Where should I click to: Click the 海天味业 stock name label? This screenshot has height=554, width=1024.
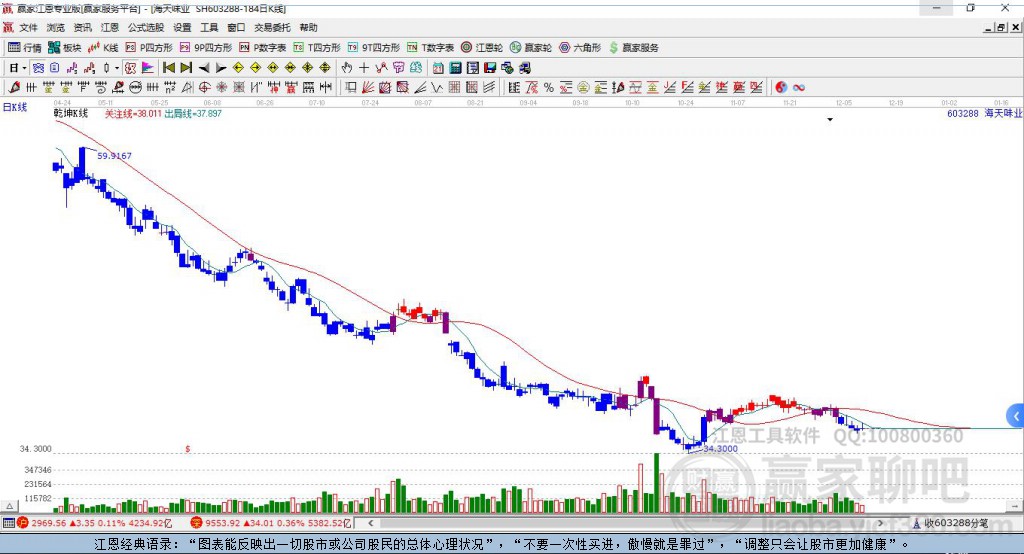(1003, 114)
